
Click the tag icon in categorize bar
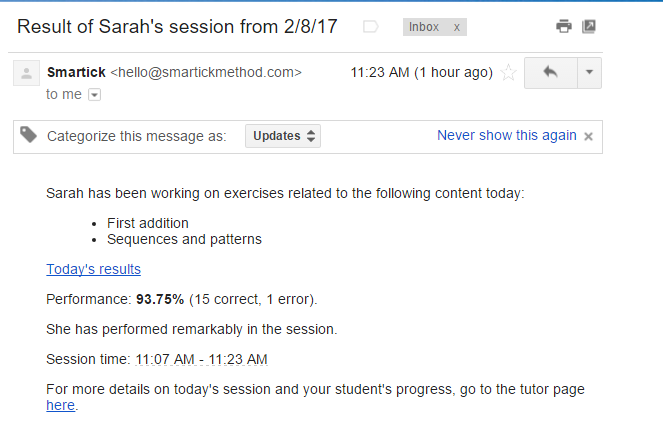coord(29,135)
